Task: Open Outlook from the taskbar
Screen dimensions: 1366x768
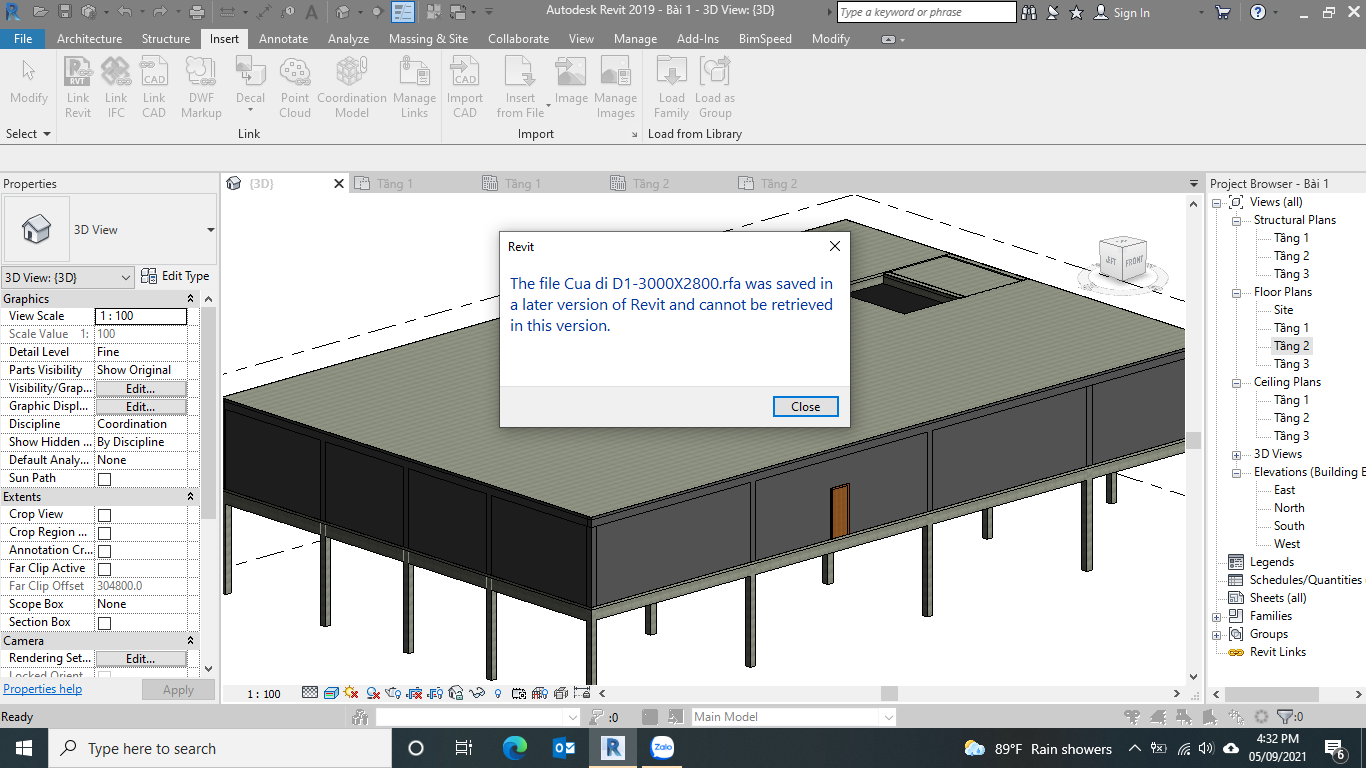Action: coord(564,748)
